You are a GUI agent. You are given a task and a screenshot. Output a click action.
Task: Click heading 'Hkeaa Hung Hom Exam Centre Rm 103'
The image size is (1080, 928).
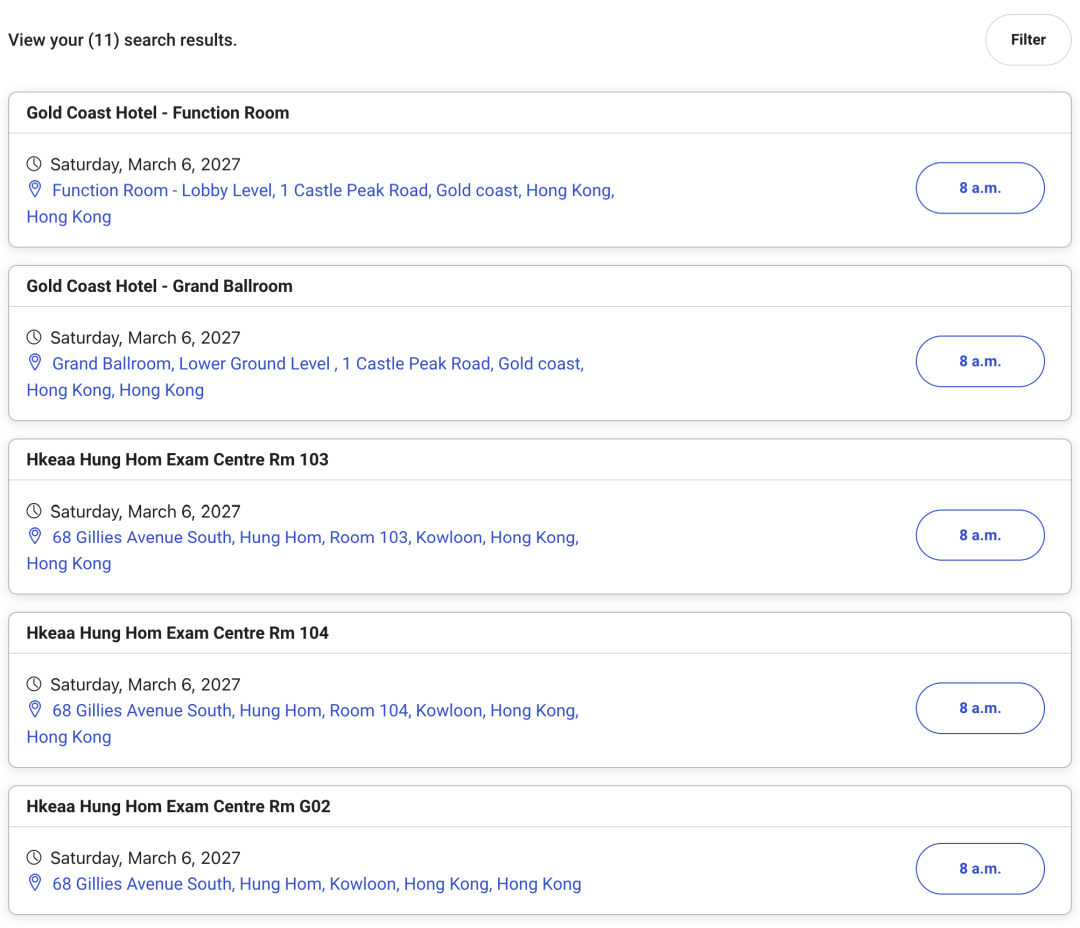(177, 460)
